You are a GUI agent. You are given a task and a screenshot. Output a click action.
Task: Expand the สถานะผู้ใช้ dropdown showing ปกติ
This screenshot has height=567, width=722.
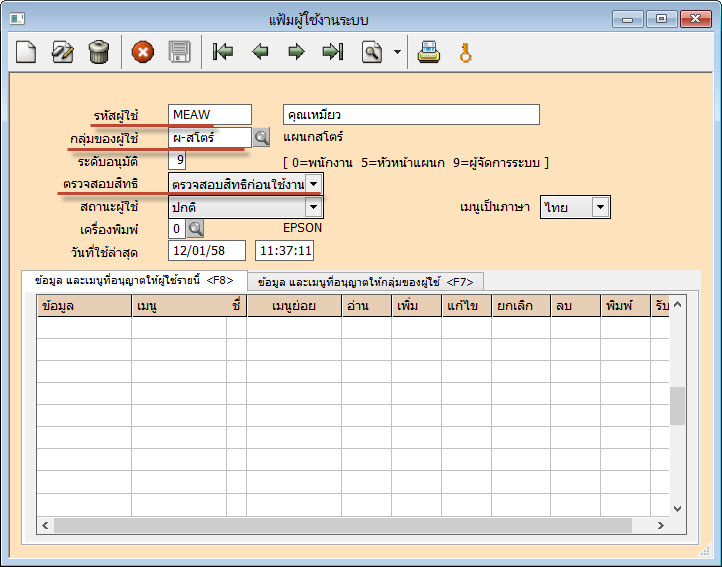click(x=313, y=207)
